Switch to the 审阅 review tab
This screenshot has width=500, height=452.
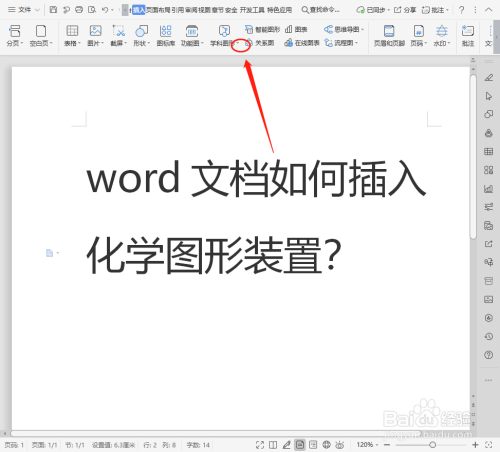[191, 10]
